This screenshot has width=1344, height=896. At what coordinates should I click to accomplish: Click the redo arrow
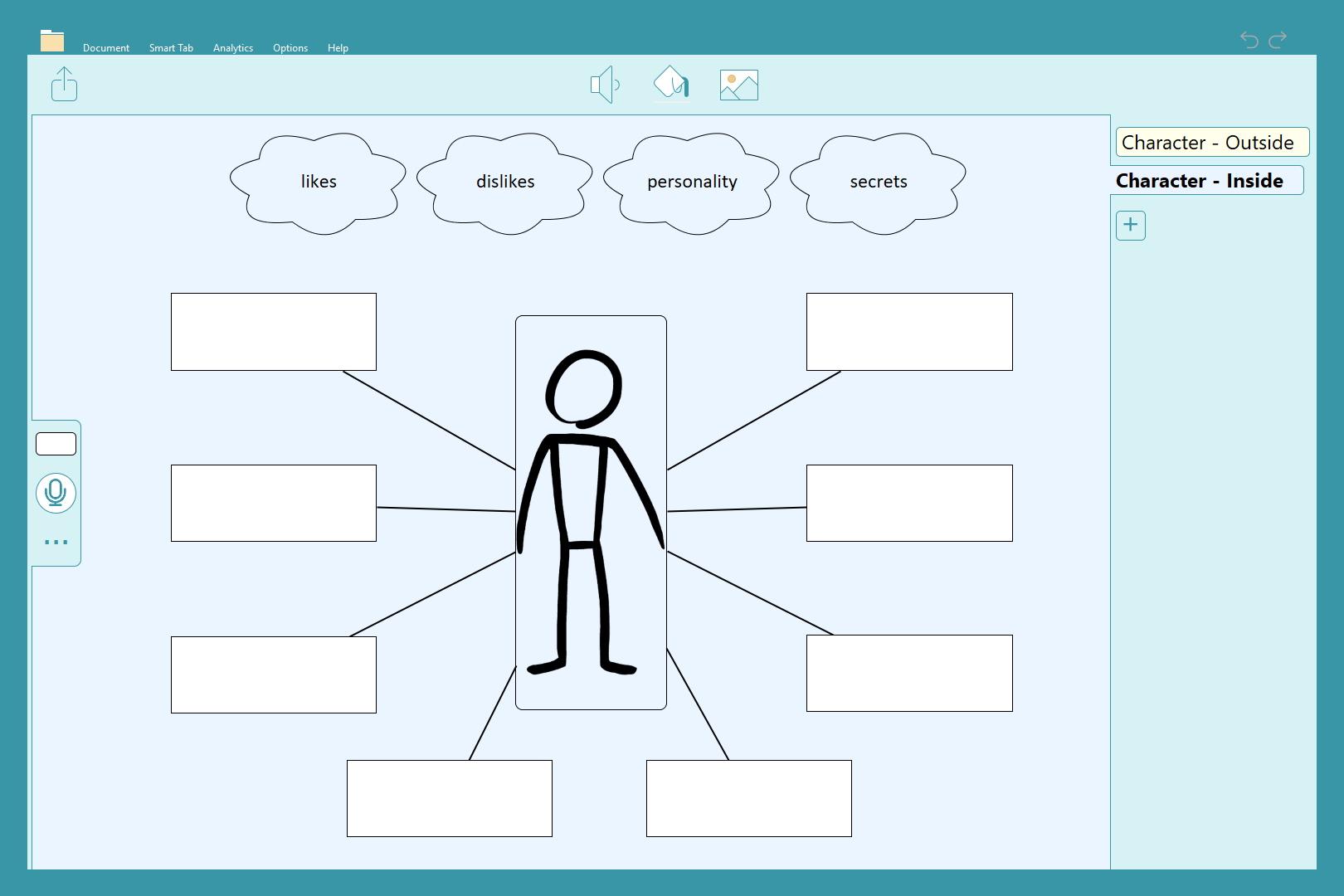1278,39
